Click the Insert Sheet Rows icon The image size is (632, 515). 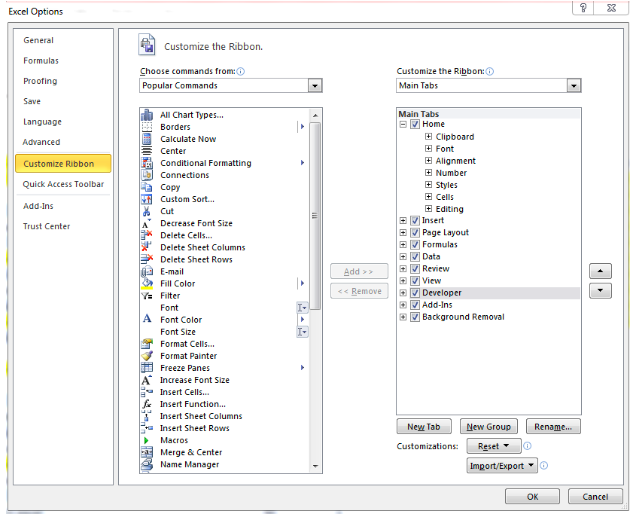147,428
